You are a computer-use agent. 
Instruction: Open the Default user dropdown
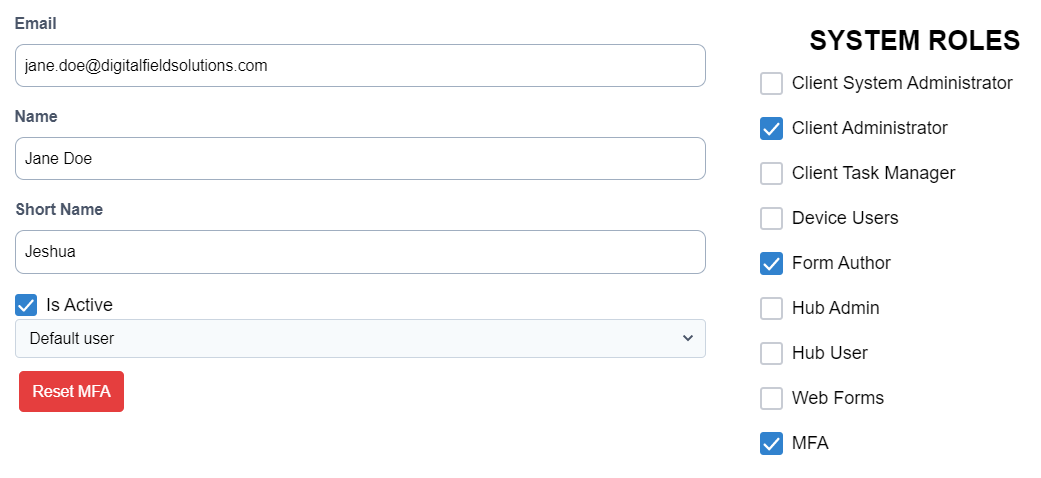pos(360,338)
